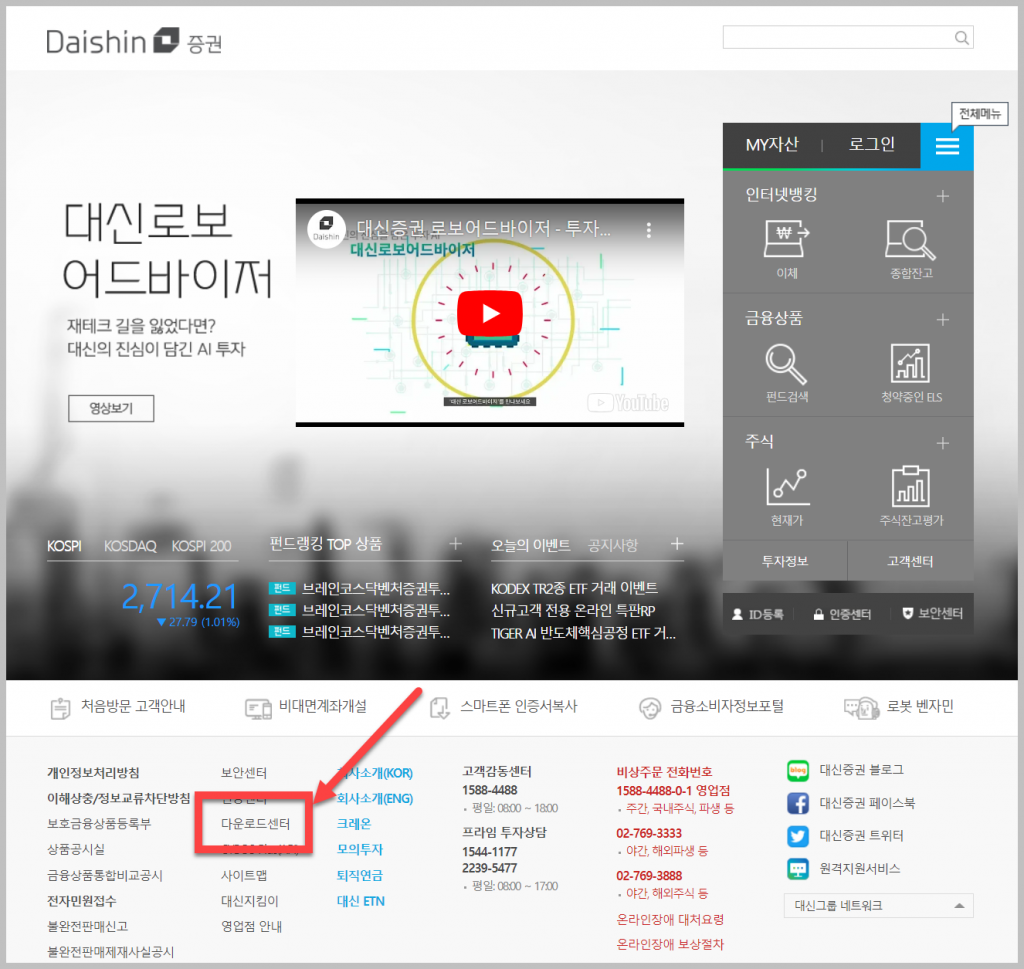1024x969 pixels.
Task: Open 온라인장애 대처요령 link
Action: tap(670, 920)
